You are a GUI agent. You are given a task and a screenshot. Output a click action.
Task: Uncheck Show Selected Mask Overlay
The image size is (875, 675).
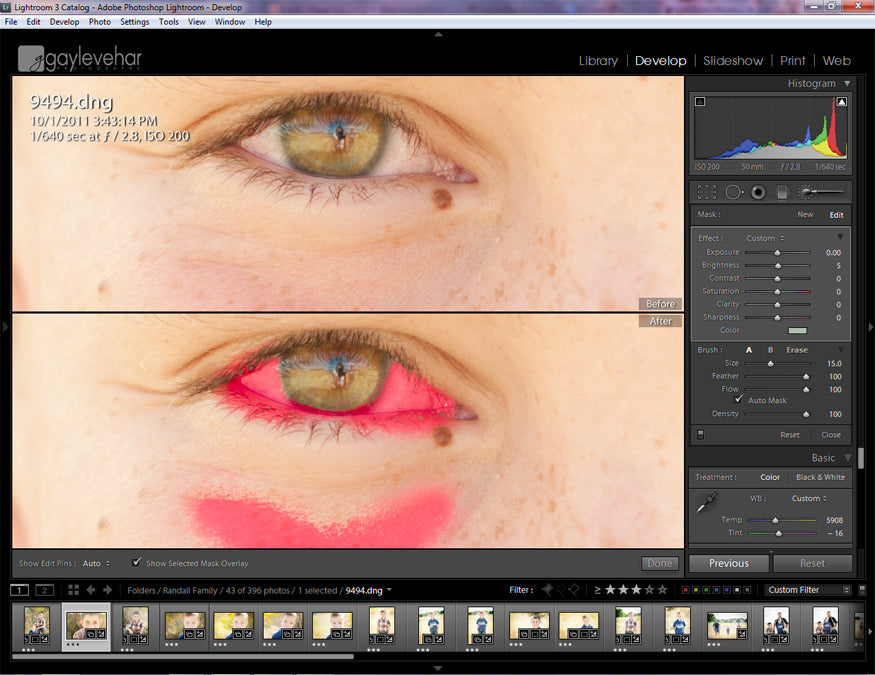(137, 563)
